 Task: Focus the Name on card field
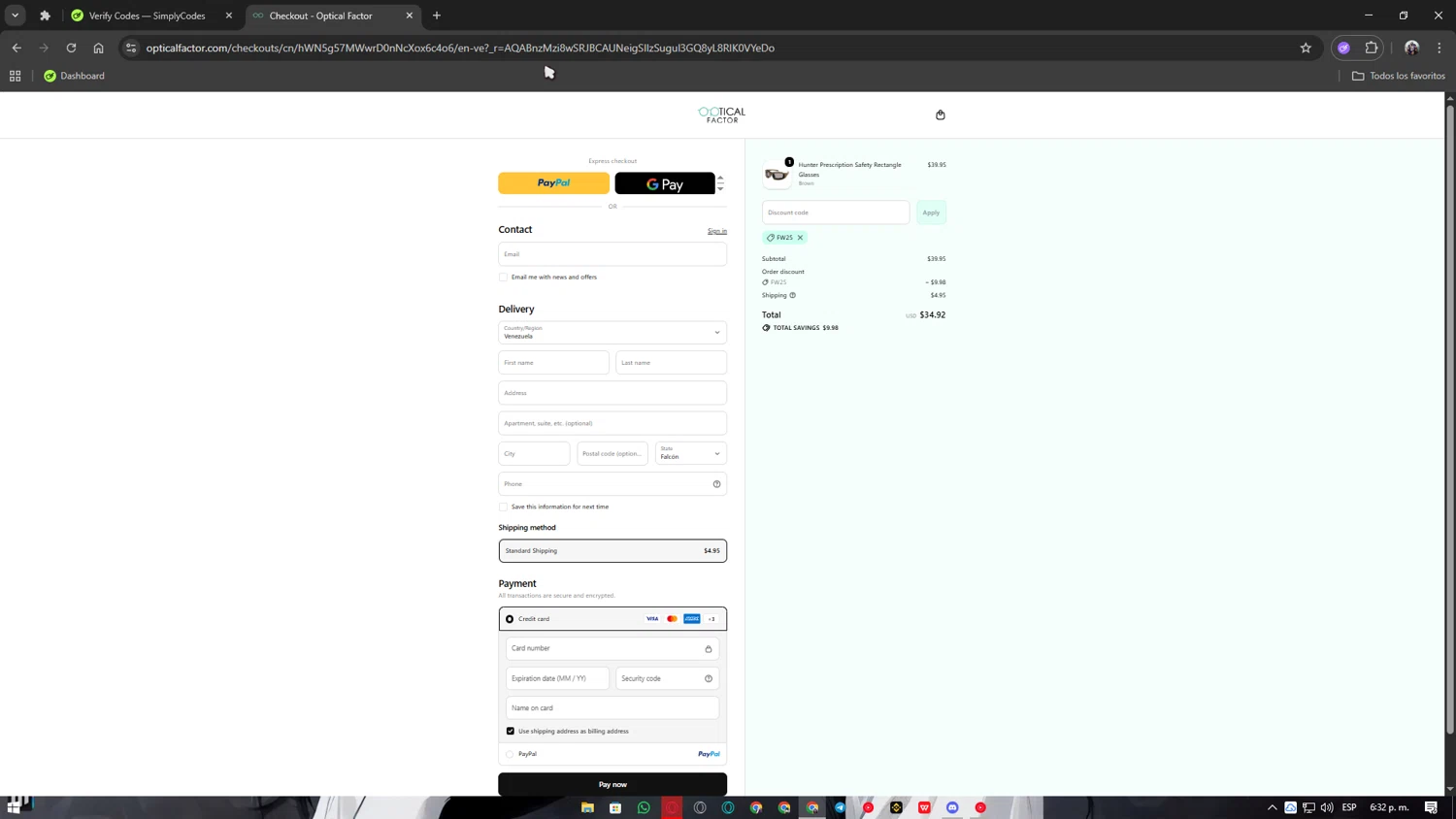[x=612, y=708]
